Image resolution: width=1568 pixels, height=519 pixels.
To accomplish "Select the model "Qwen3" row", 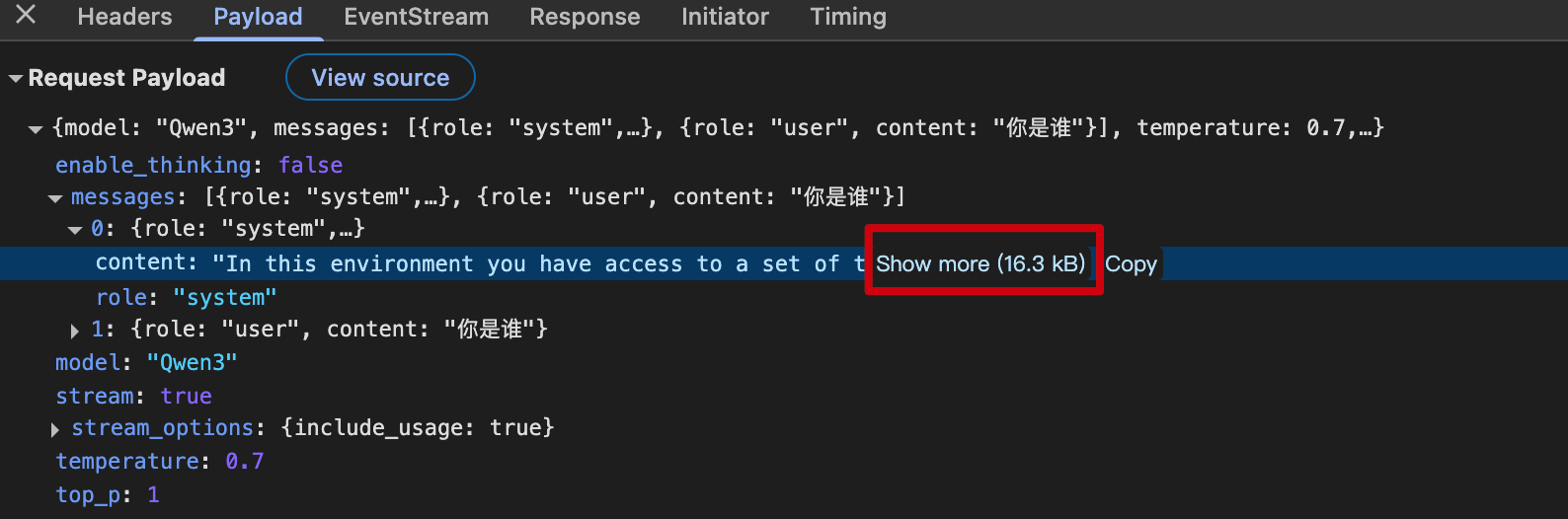I will tap(146, 362).
